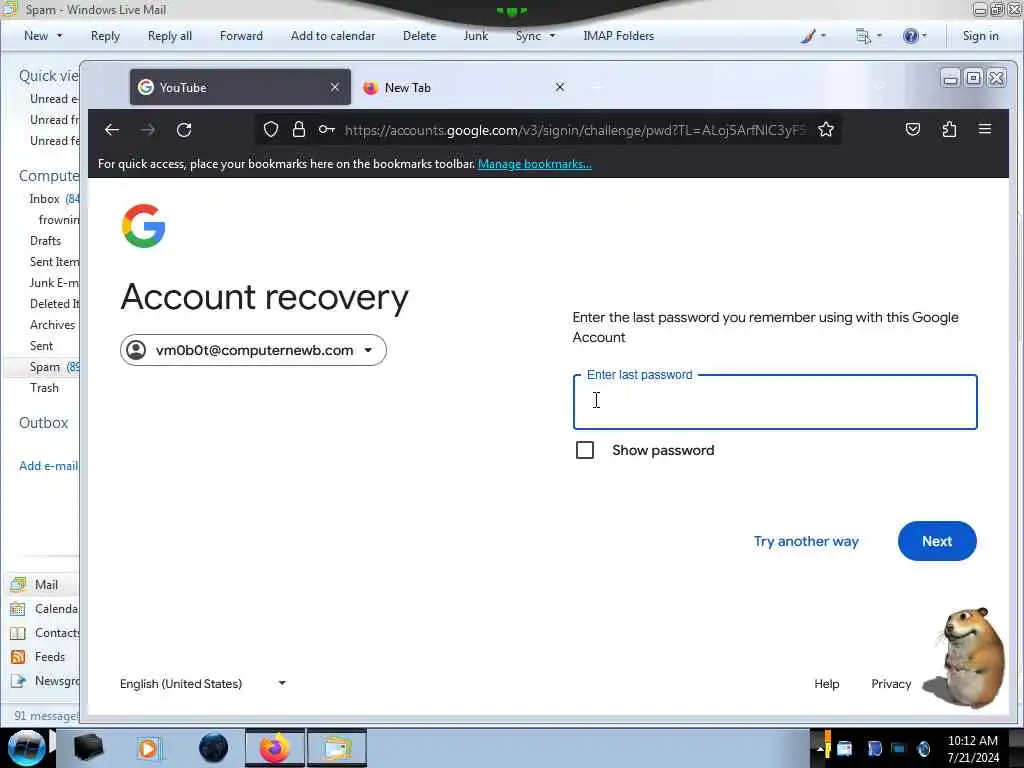Open the Calendar view icon in Live Mail
Image resolution: width=1024 pixels, height=768 pixels.
tap(18, 609)
